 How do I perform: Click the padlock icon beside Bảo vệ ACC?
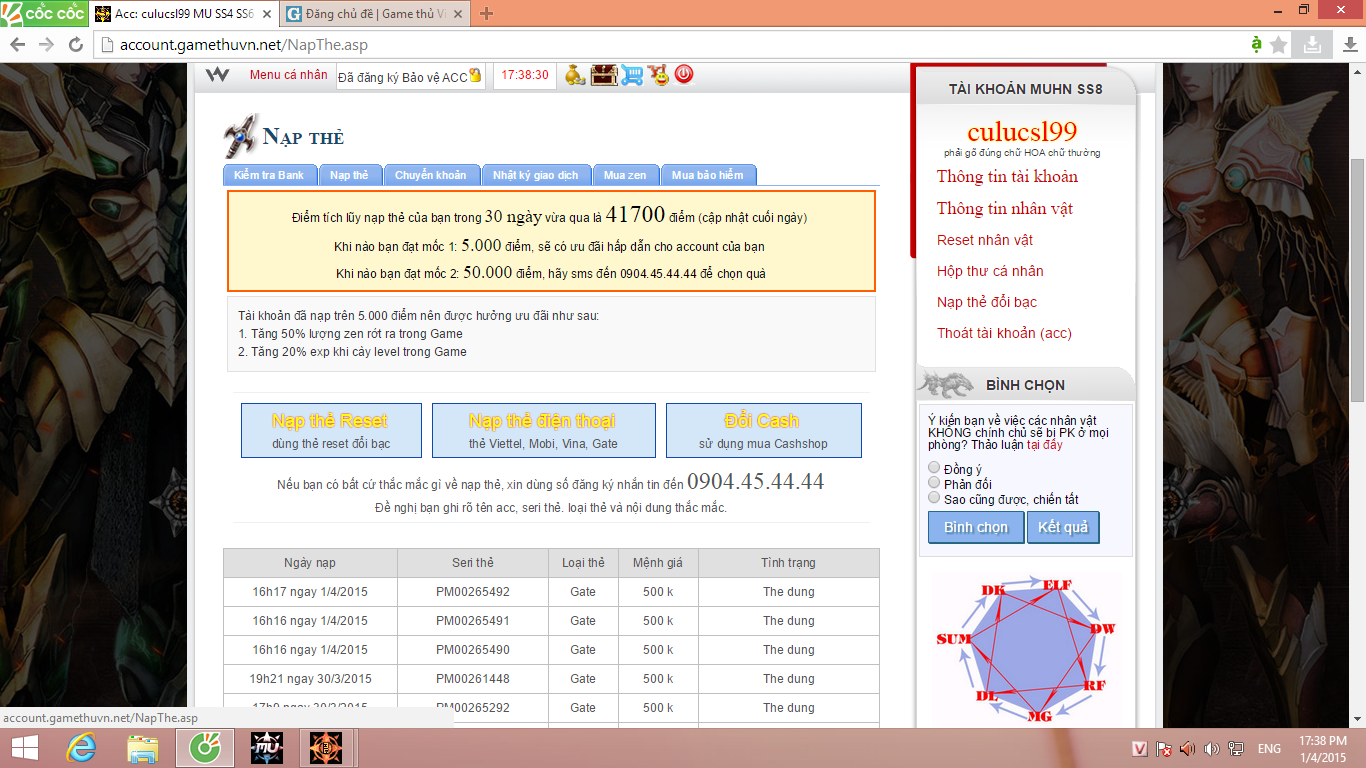point(475,75)
